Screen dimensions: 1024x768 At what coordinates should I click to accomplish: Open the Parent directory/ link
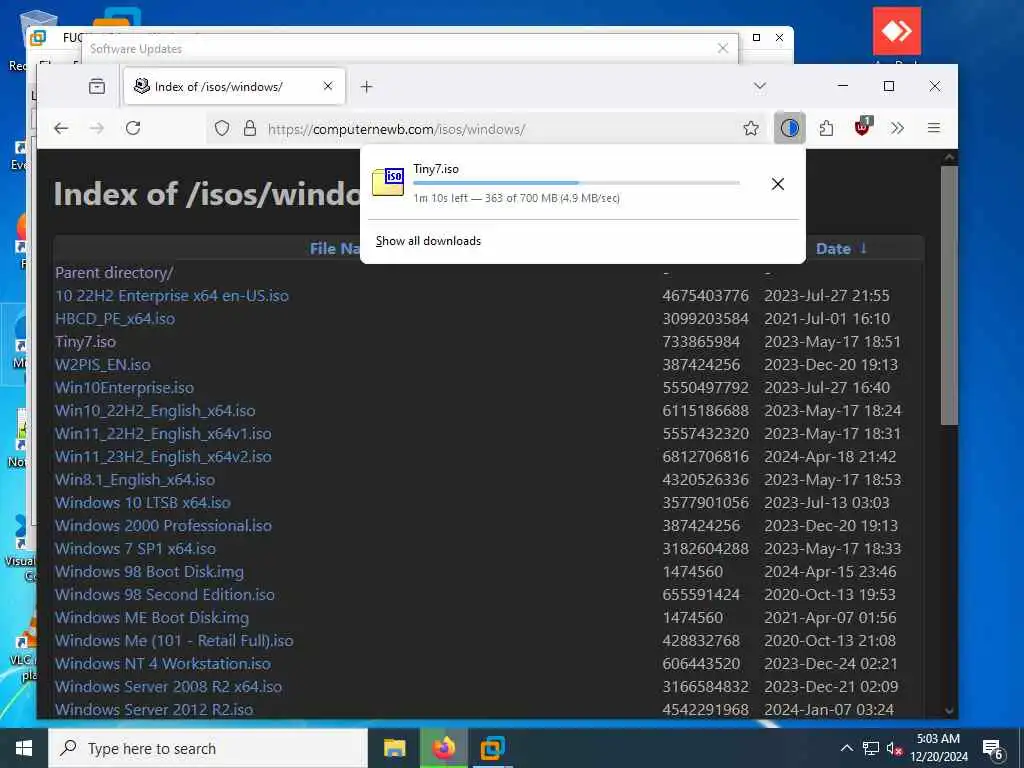pyautogui.click(x=114, y=272)
